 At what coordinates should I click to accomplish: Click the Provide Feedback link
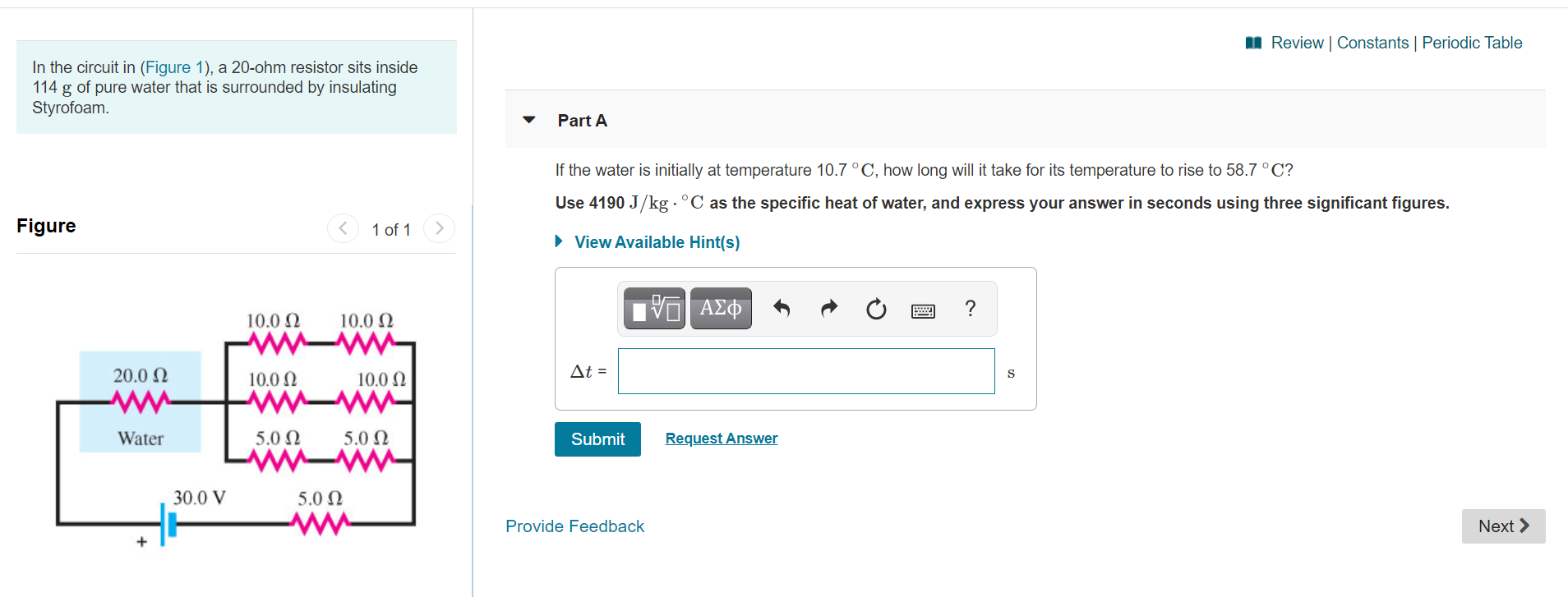[x=574, y=526]
